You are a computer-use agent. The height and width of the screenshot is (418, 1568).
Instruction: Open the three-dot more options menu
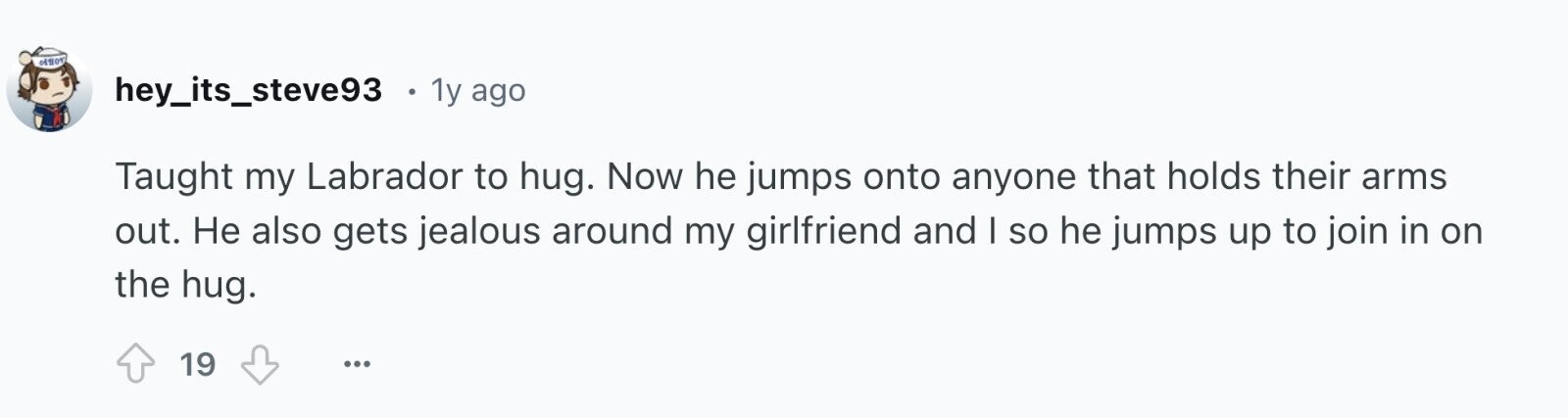click(357, 364)
